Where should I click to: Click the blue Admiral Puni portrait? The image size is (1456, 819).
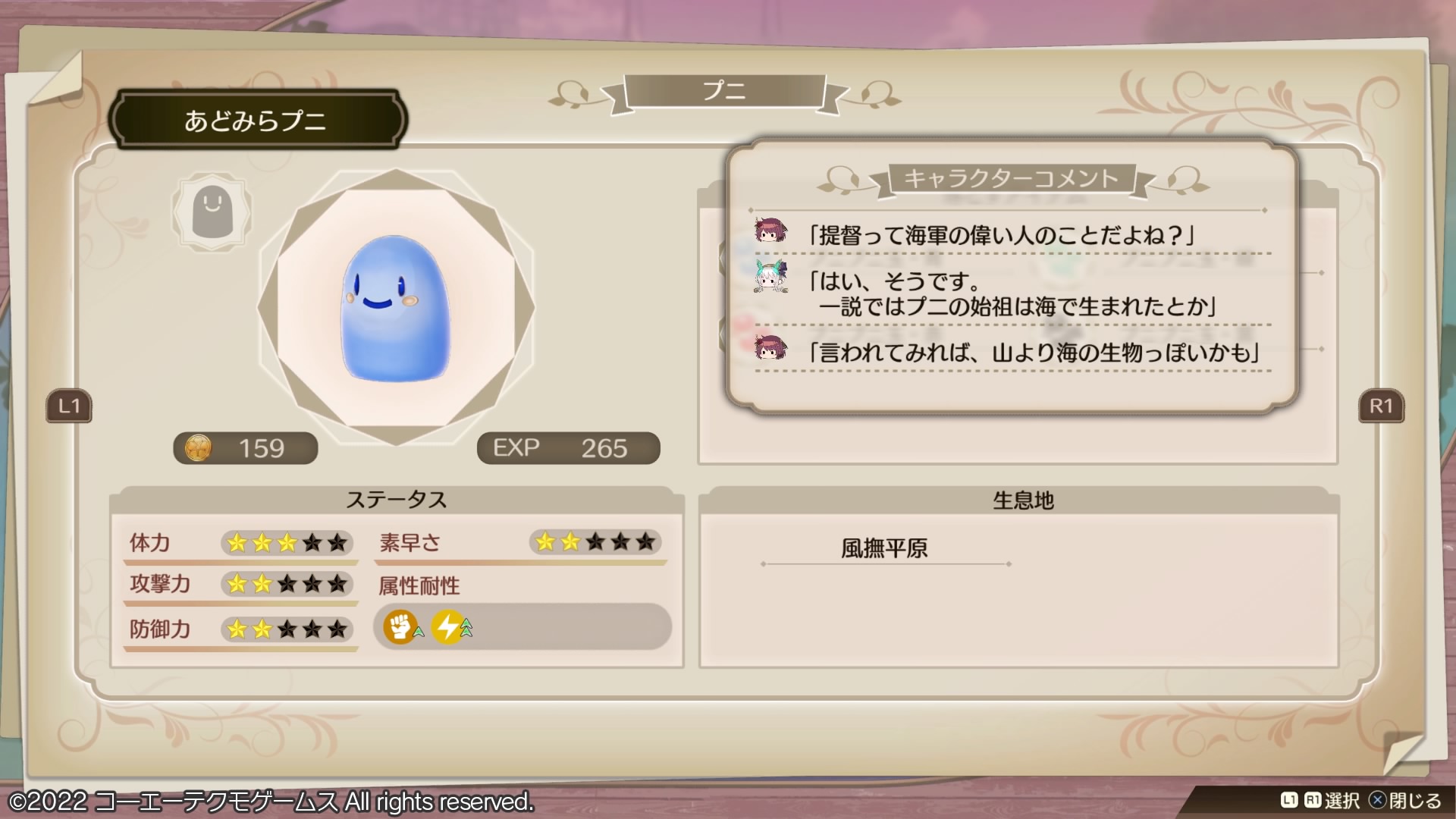[x=395, y=308]
